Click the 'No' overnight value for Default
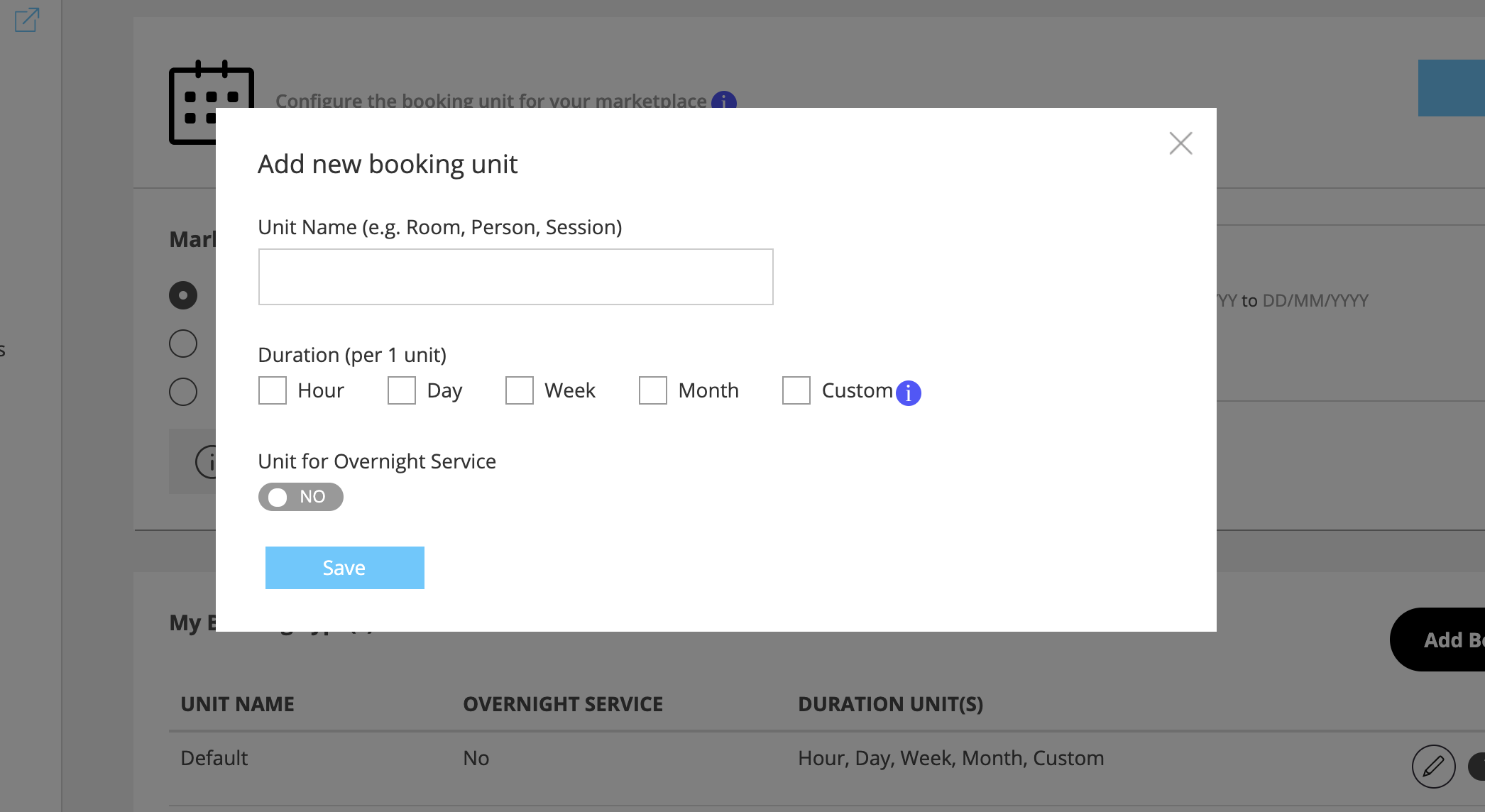Image resolution: width=1485 pixels, height=812 pixels. coord(476,758)
